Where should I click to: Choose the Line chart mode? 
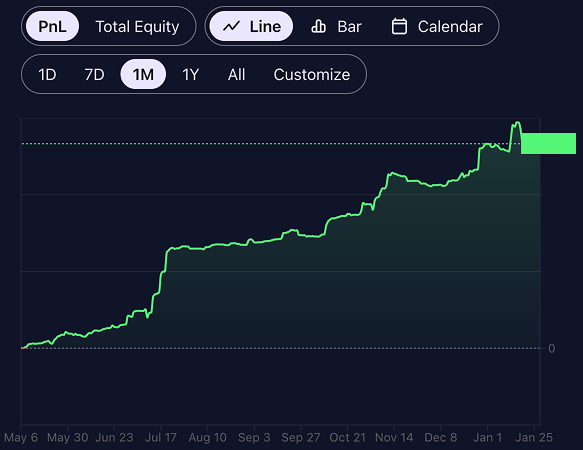coord(251,26)
